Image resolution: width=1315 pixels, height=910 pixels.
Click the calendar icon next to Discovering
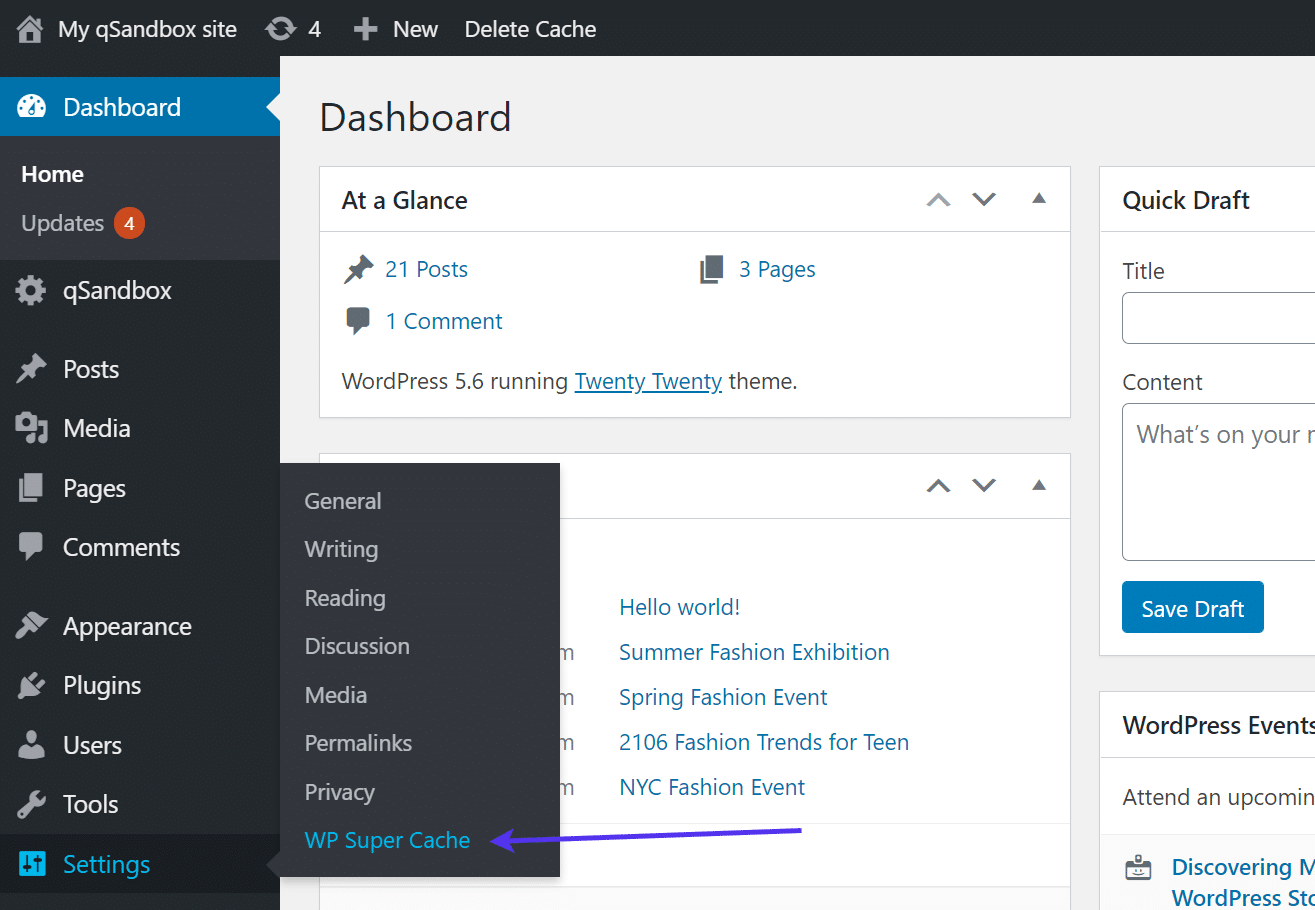pos(1139,867)
